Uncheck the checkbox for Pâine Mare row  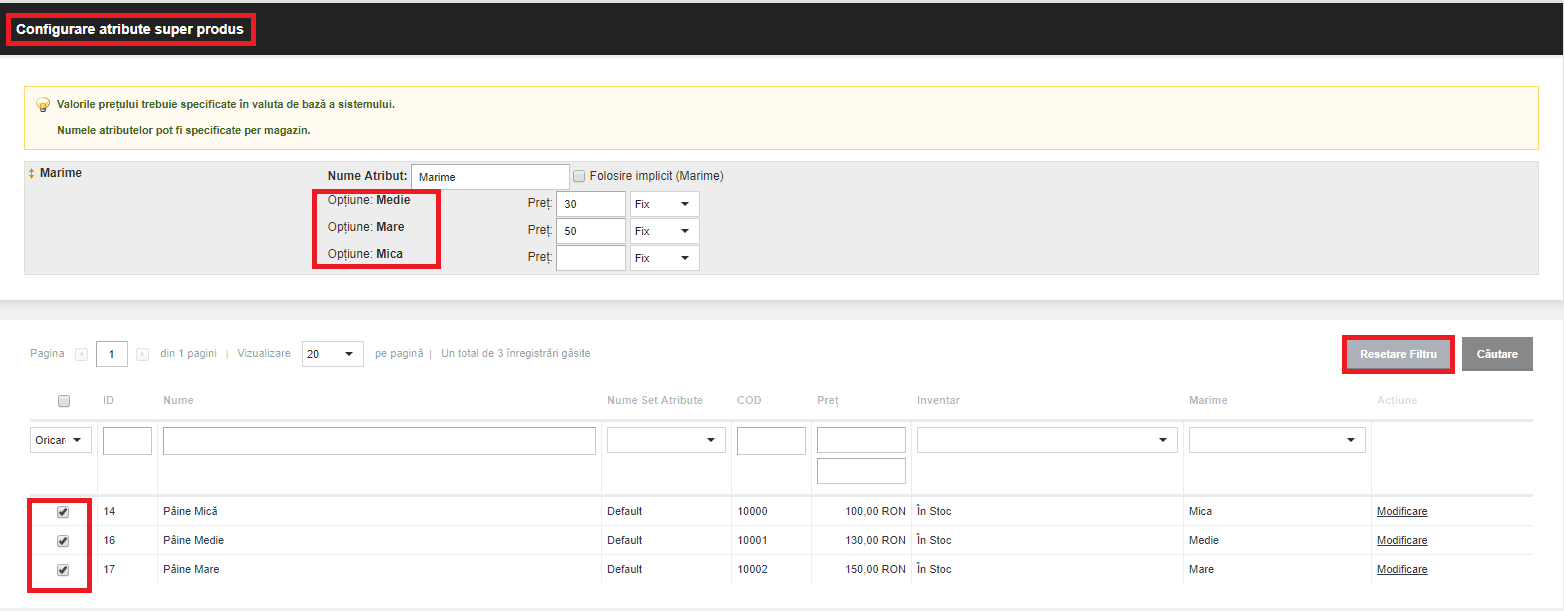pyautogui.click(x=63, y=570)
